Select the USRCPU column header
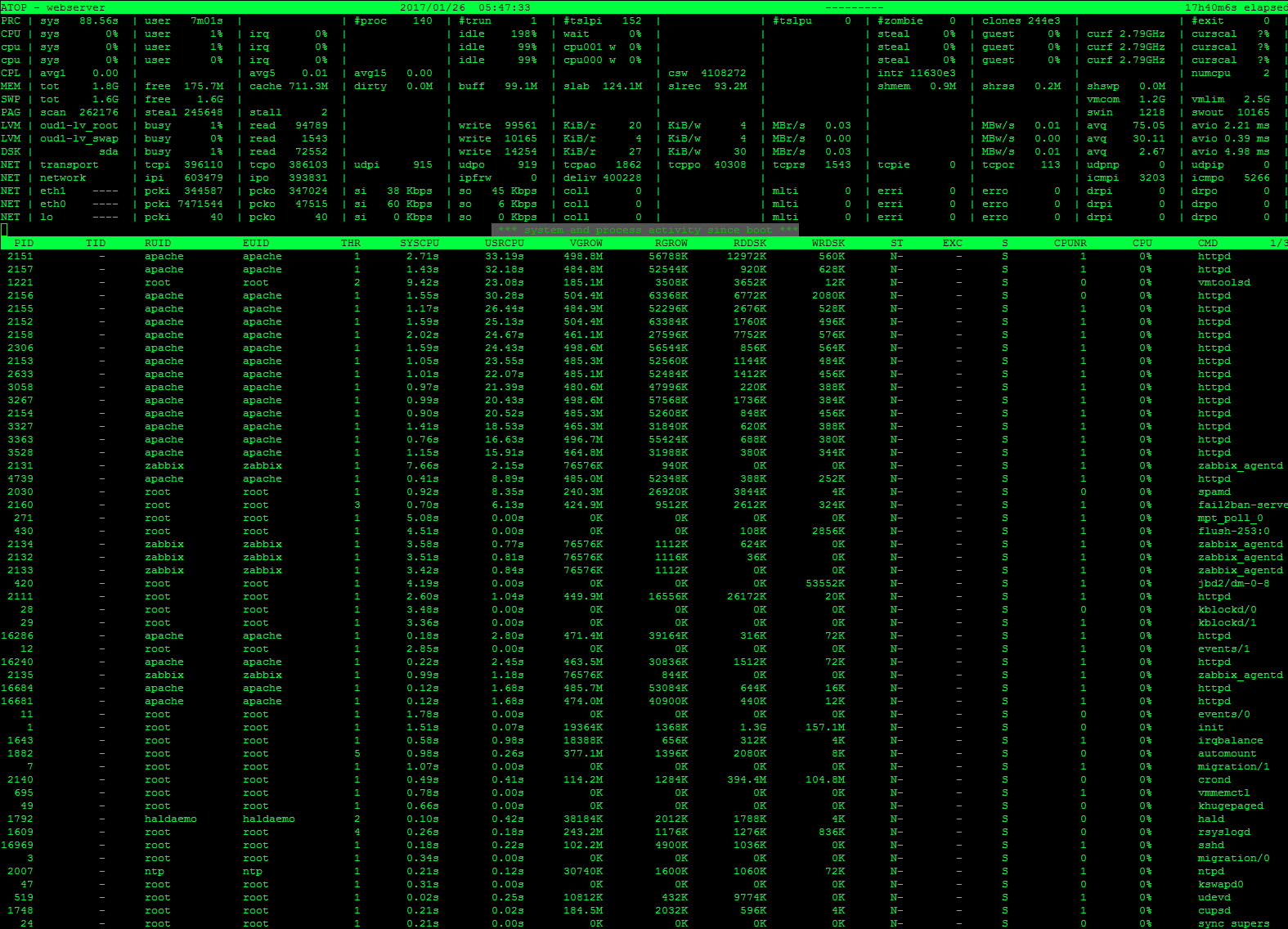Screen dimensions: 1288x929 point(504,243)
